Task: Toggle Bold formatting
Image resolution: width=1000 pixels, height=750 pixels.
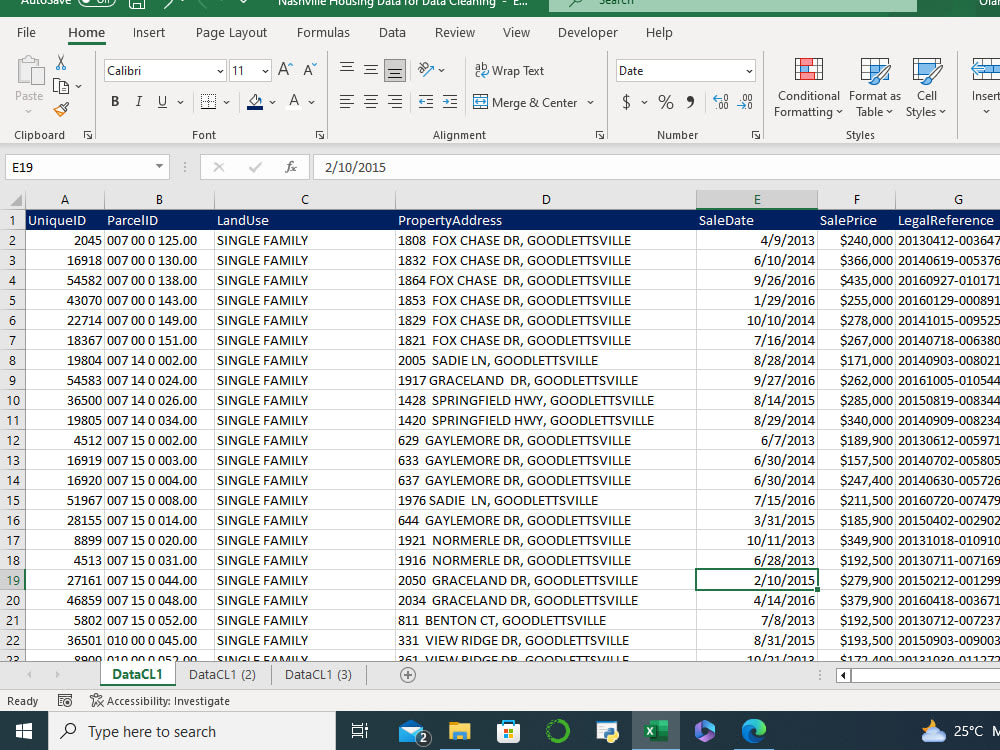Action: (x=115, y=102)
